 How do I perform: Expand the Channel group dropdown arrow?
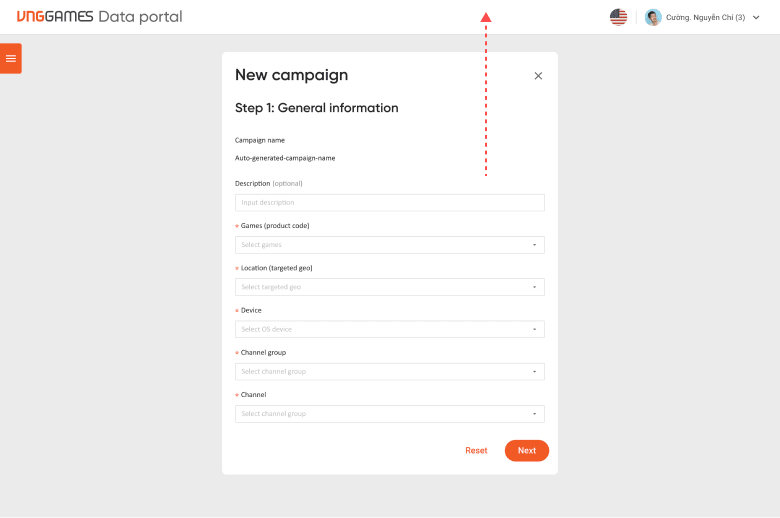point(535,372)
